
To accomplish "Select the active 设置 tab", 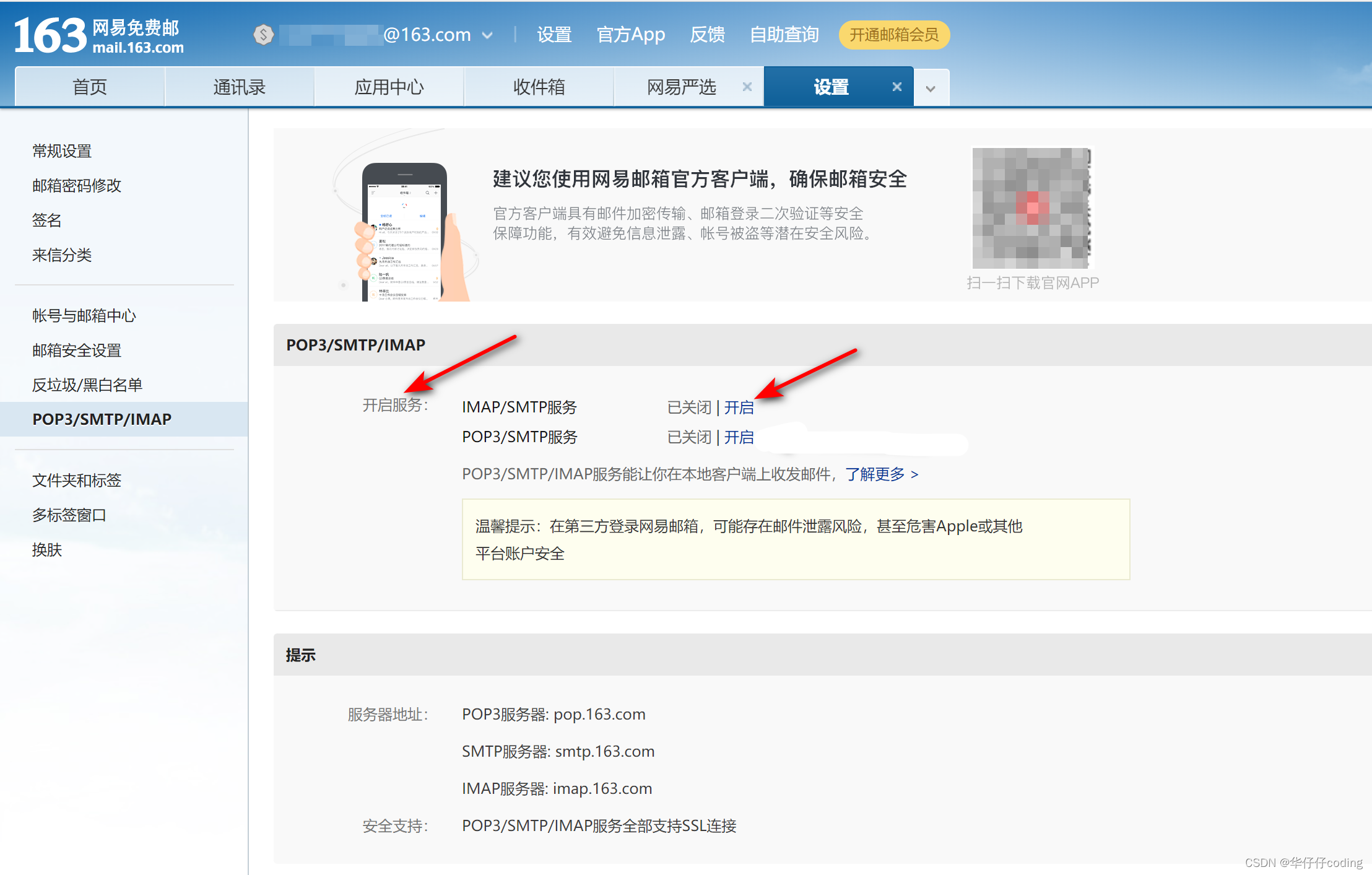I will pos(831,87).
